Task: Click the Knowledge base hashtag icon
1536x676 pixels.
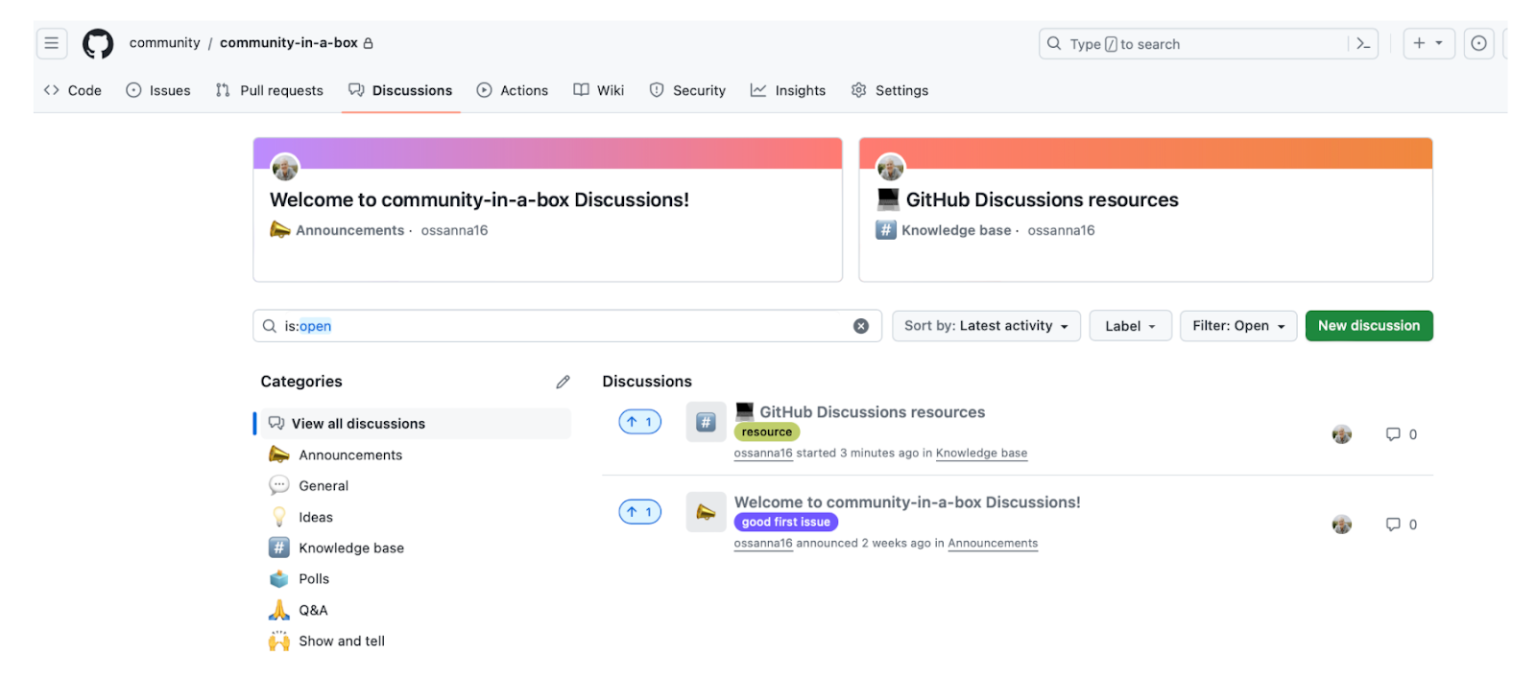Action: (x=278, y=548)
